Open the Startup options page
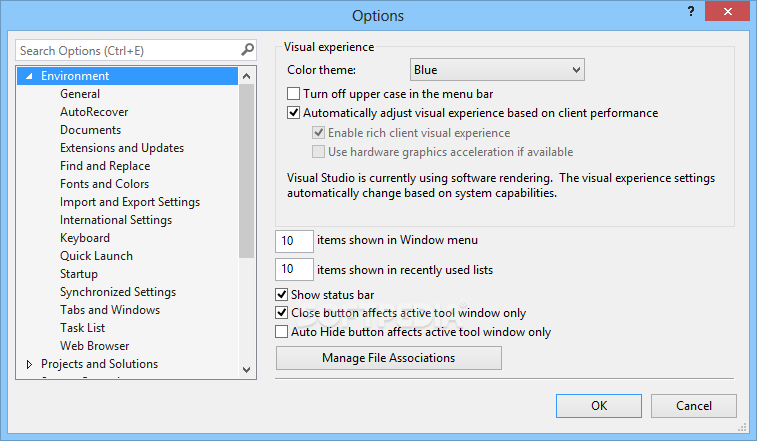Screen dimensions: 757x441 pyautogui.click(x=79, y=273)
